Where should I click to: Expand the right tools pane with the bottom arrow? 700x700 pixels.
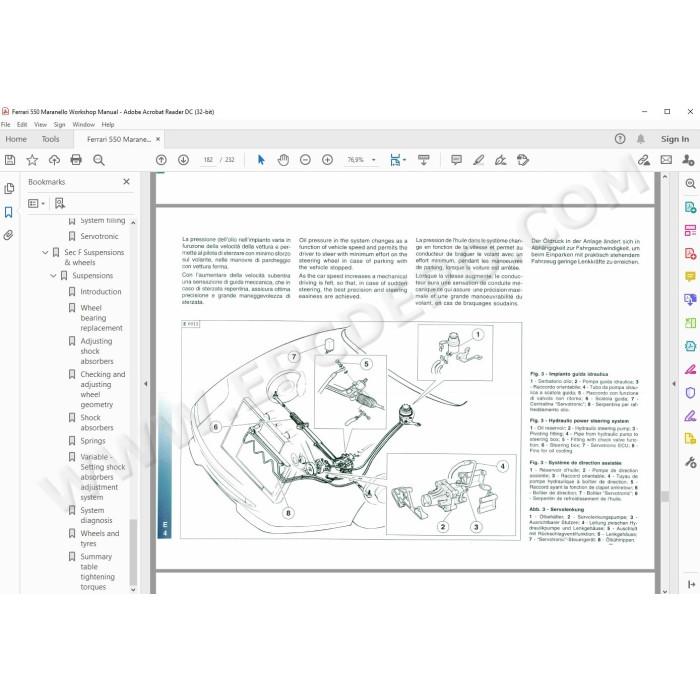tap(692, 584)
